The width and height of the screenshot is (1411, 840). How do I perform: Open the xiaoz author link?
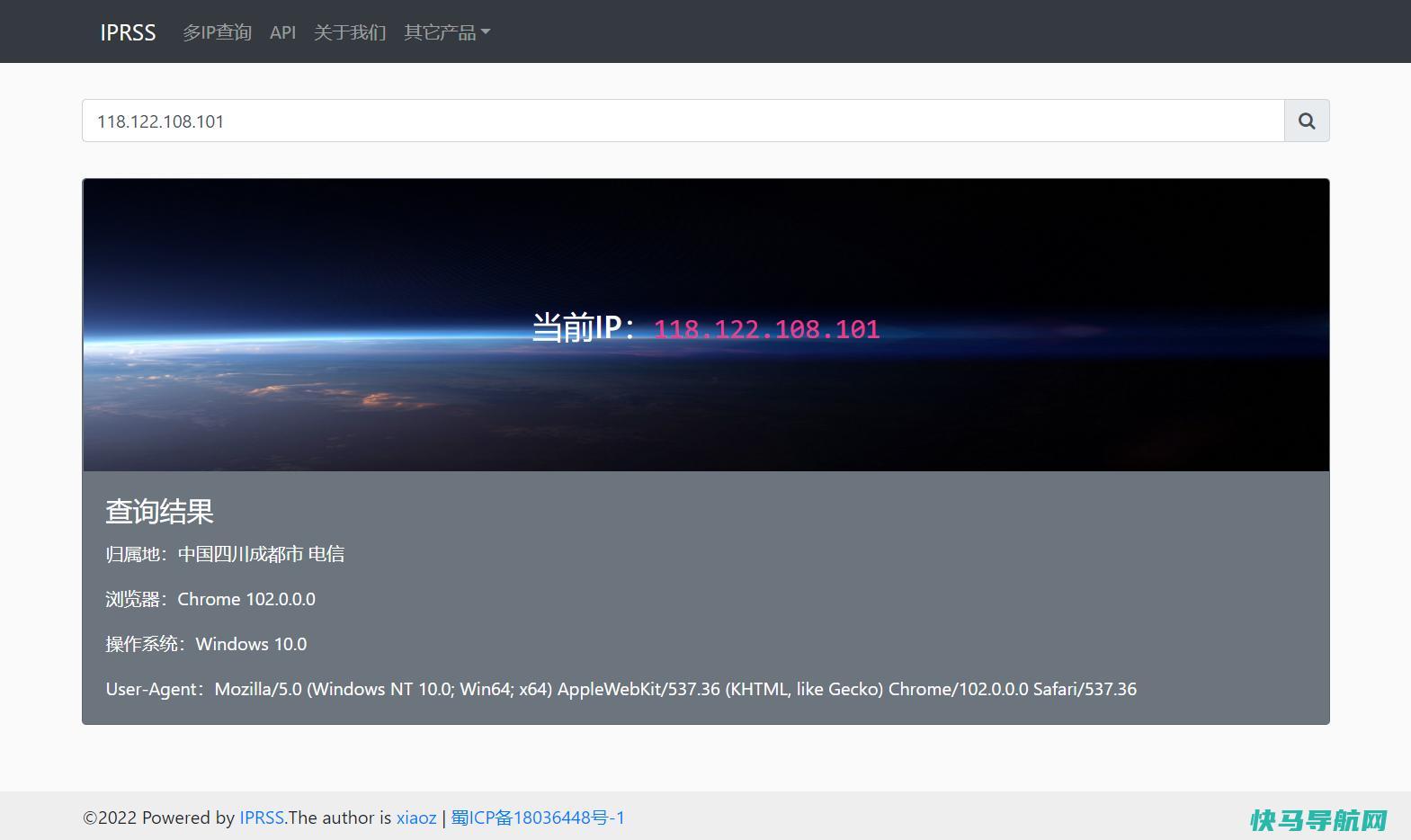click(416, 818)
